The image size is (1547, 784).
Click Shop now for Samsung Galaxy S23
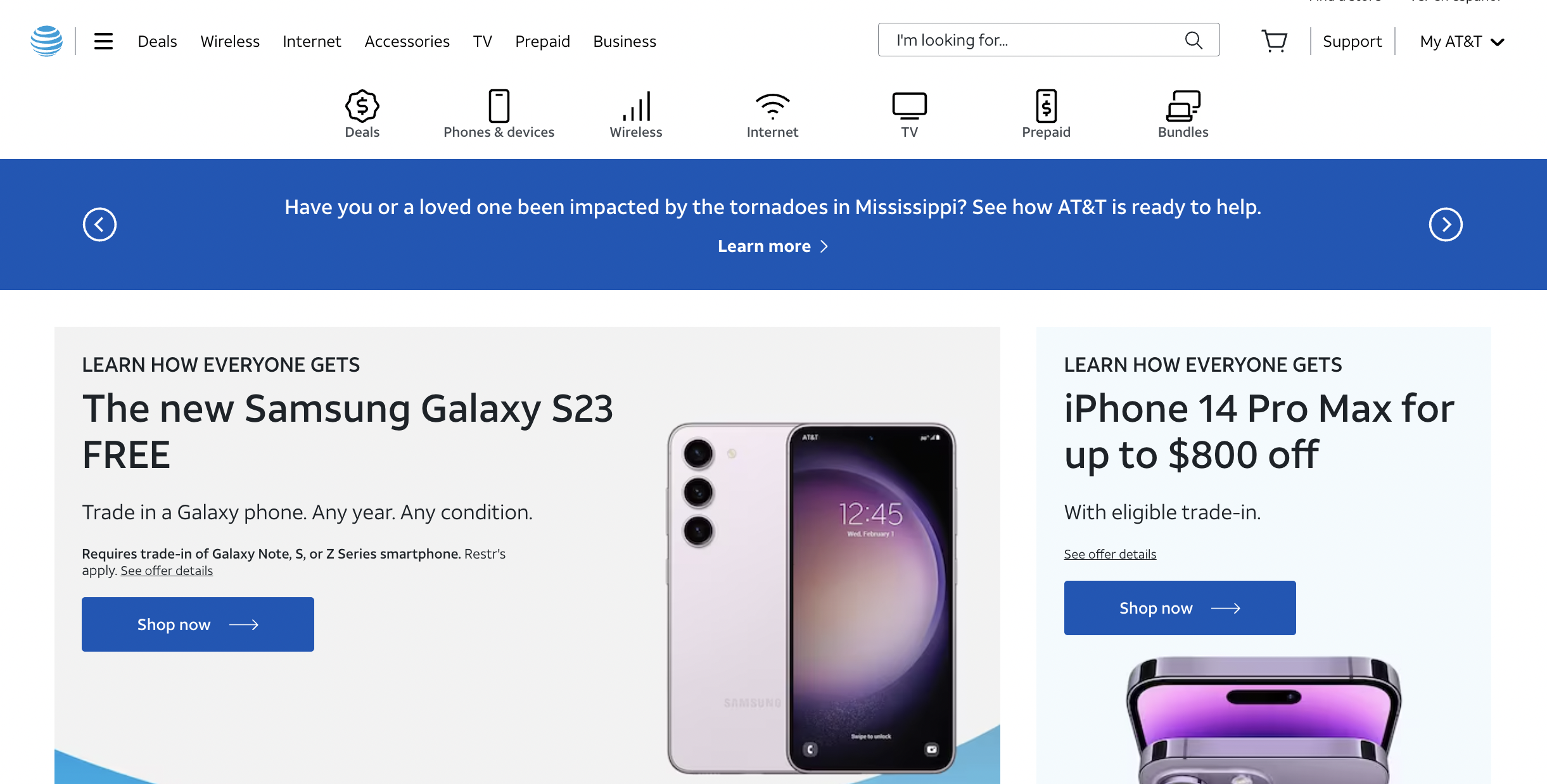click(x=198, y=624)
